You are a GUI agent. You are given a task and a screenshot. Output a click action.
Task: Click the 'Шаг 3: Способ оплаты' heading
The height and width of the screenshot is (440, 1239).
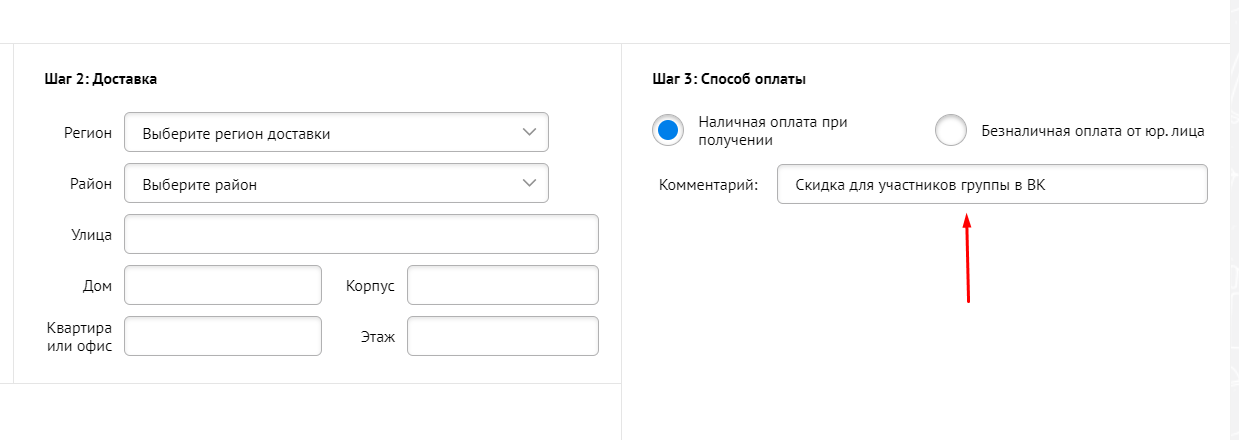click(728, 78)
